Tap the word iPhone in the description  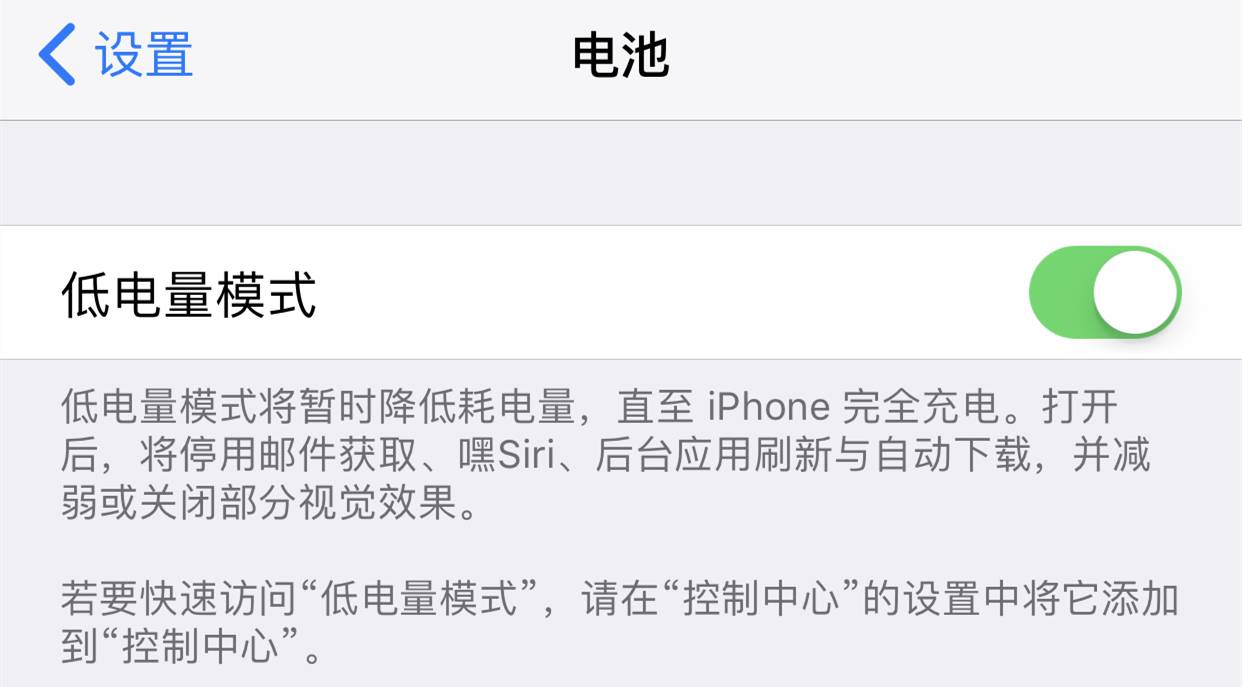point(768,407)
